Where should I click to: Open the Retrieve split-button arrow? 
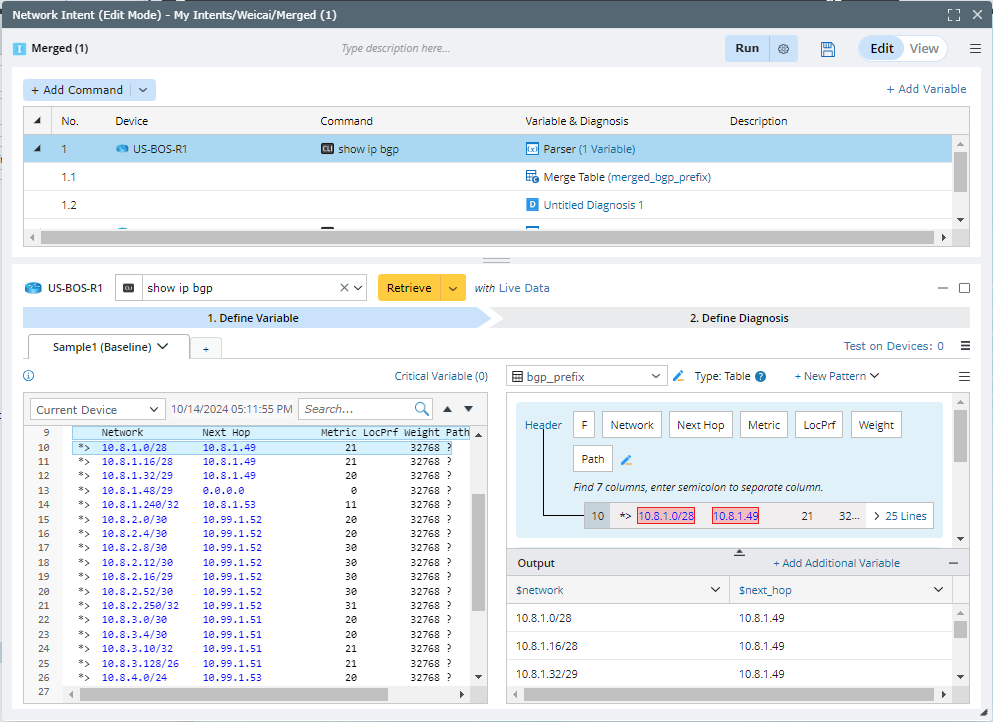(x=454, y=288)
